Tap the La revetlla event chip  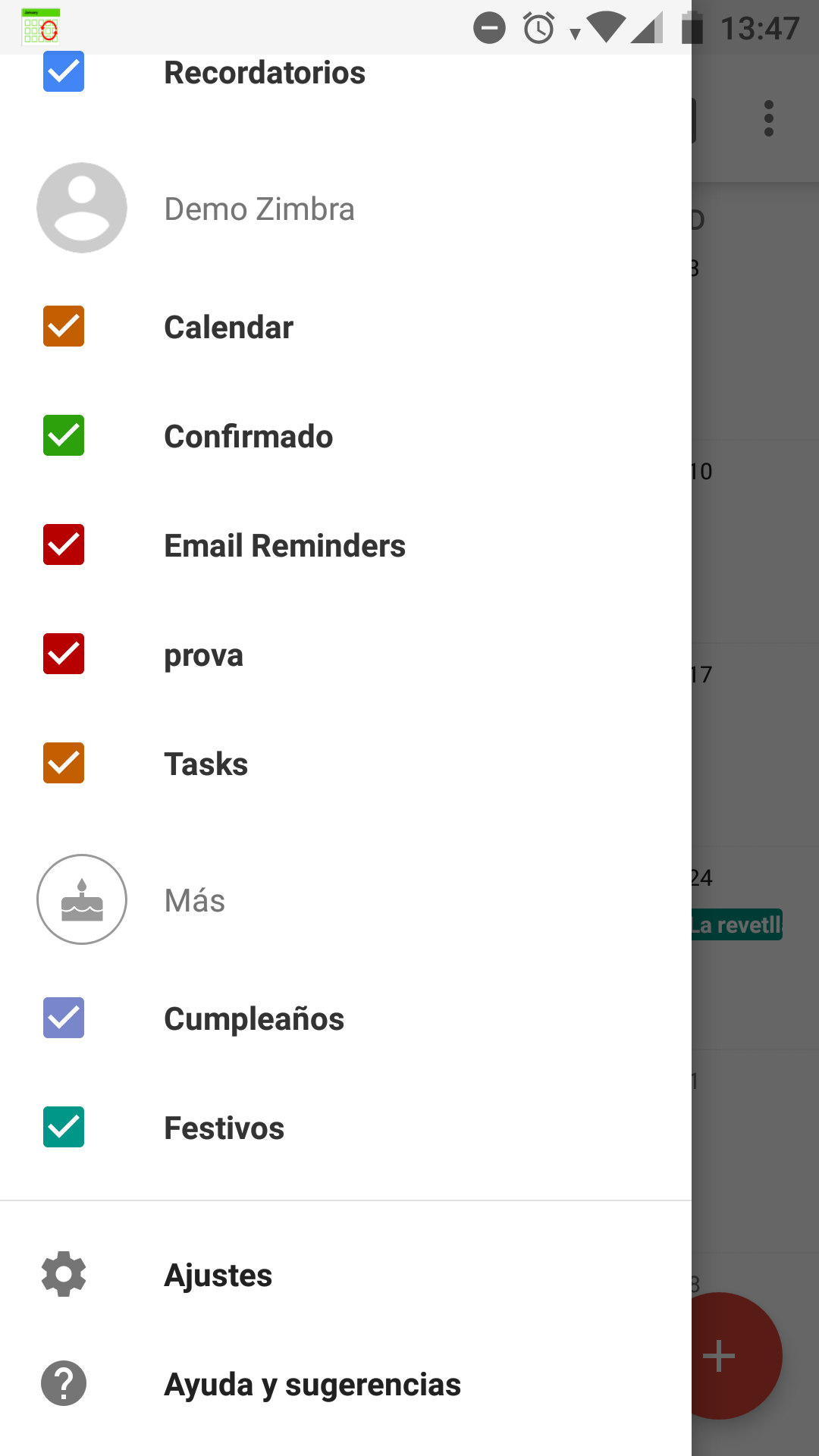[x=737, y=924]
